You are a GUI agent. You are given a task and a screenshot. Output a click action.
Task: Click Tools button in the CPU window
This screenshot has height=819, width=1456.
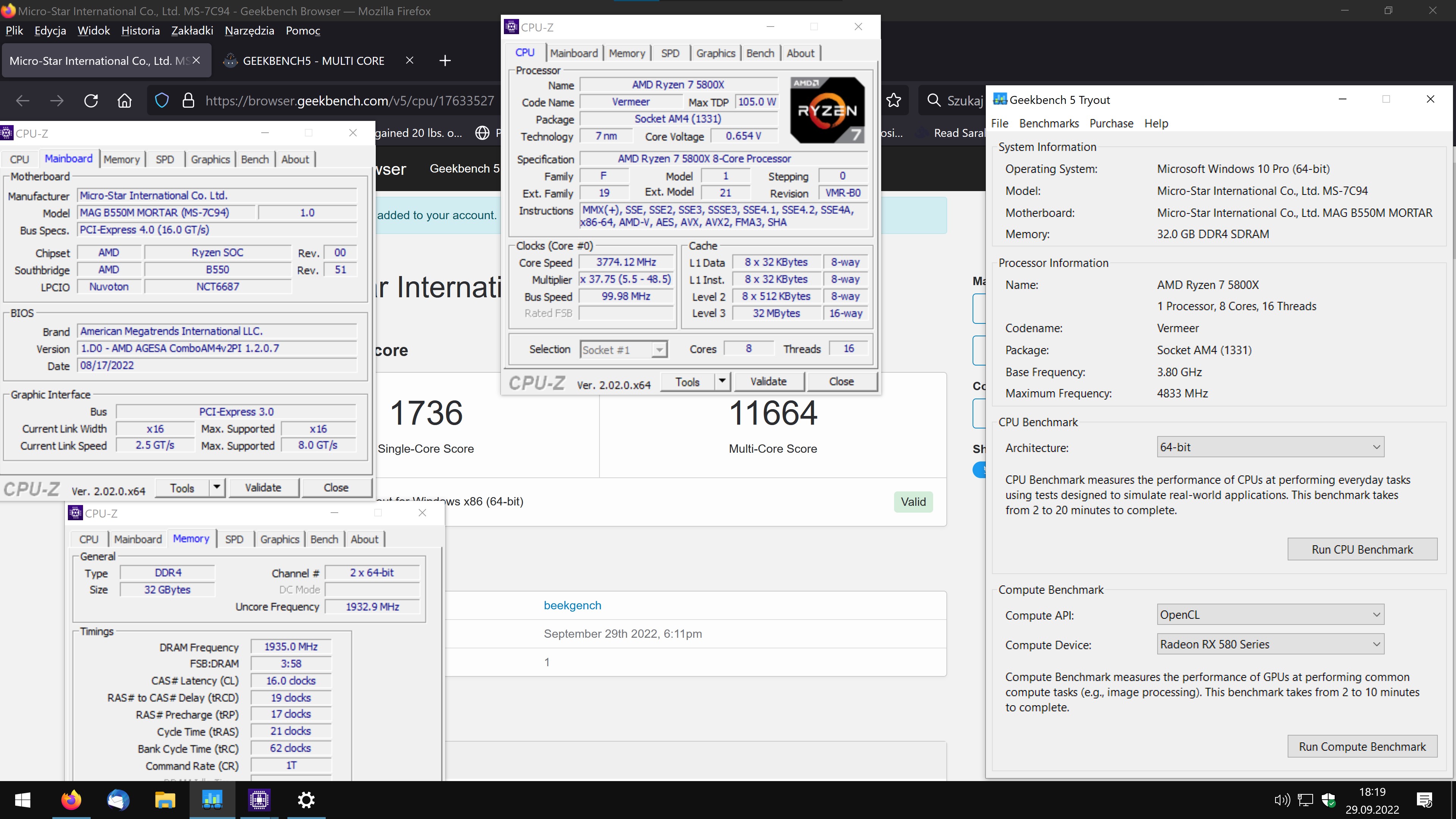pos(687,381)
